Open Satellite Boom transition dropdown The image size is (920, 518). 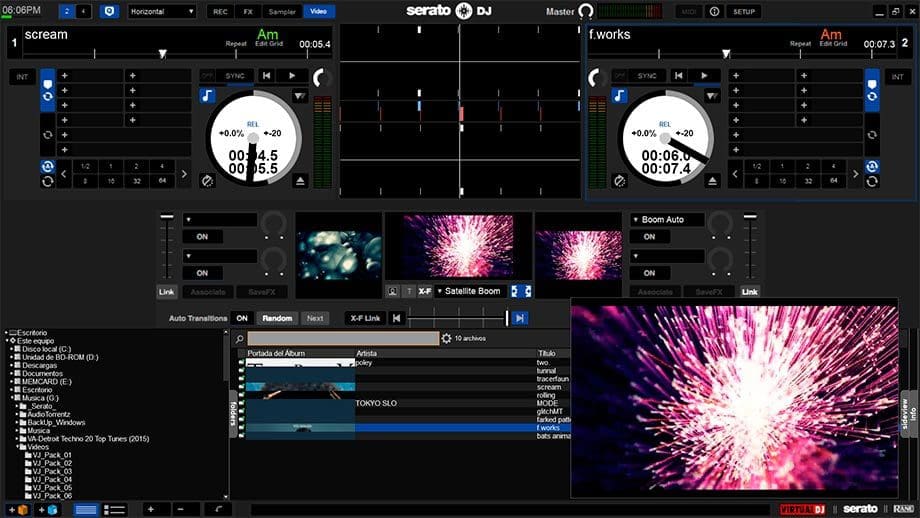[x=472, y=291]
